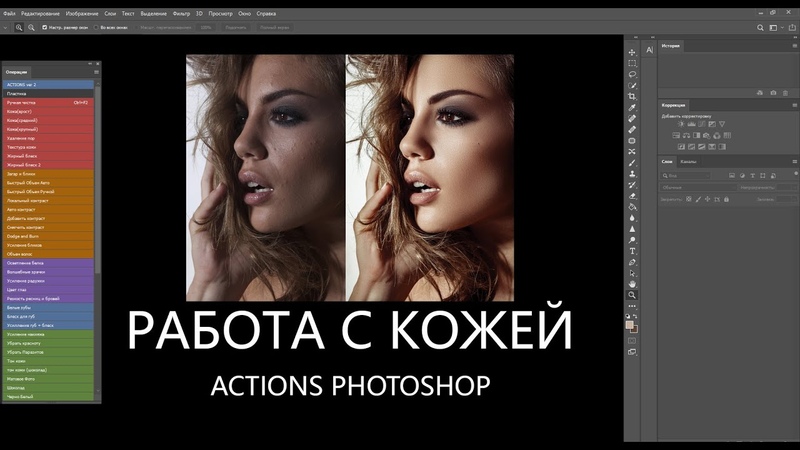Open Операции panel flyout menu
Viewport: 800px width, 450px height.
click(96, 72)
